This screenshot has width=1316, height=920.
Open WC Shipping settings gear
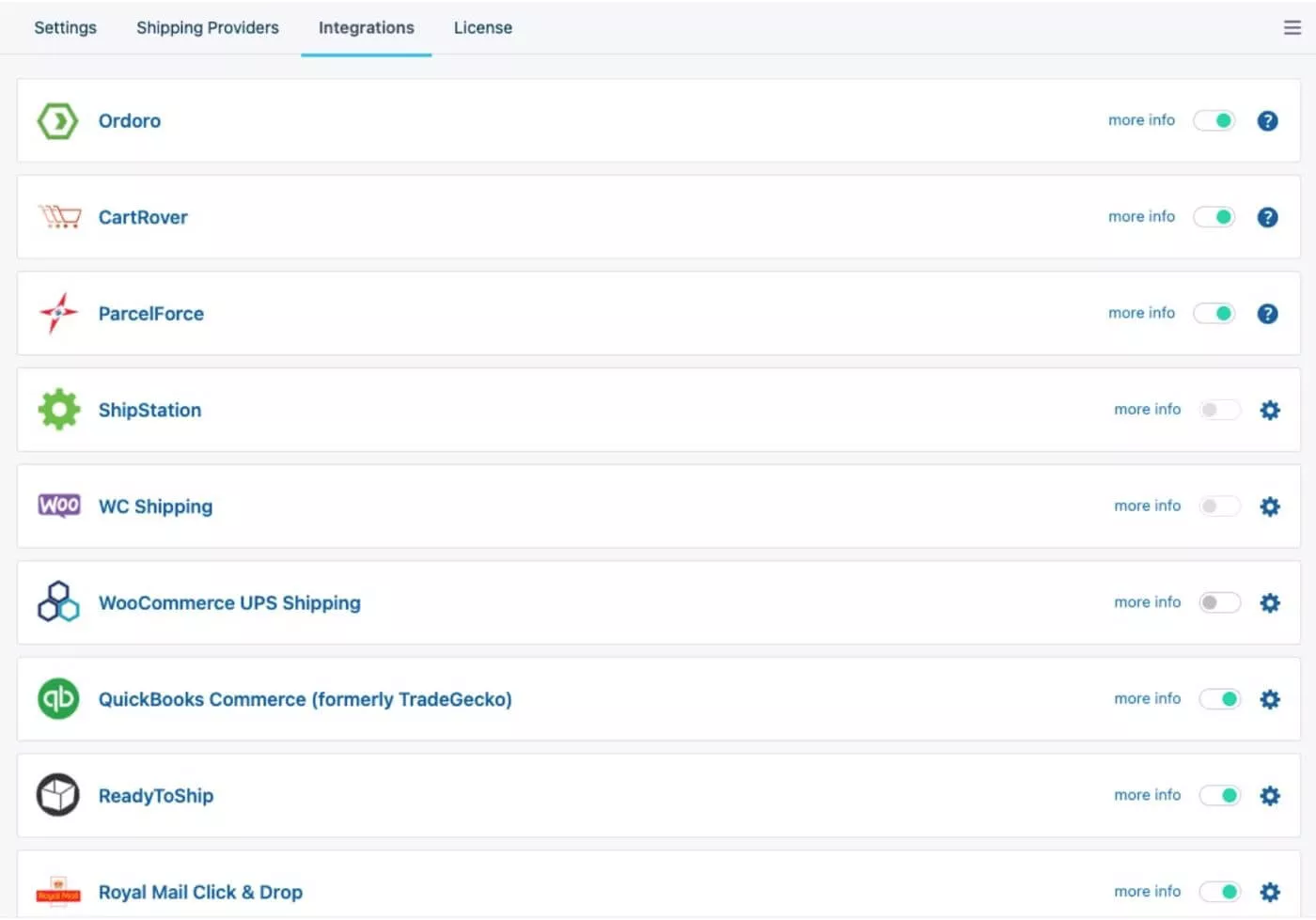tap(1270, 507)
